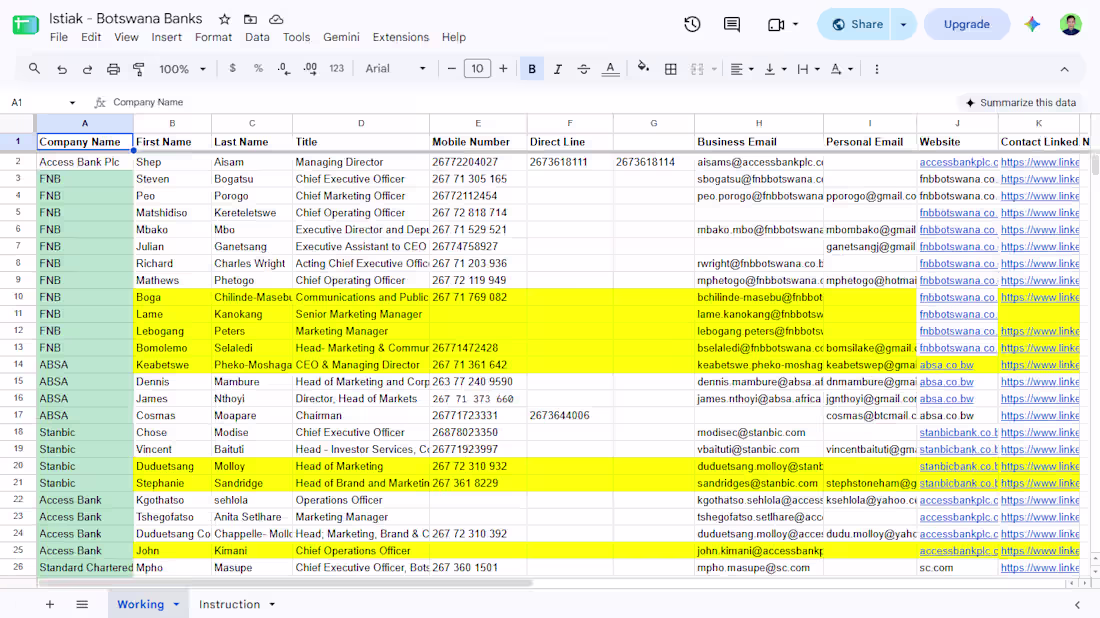The image size is (1100, 618).
Task: Open absa.co.bw link in row 14
Action: (x=946, y=365)
